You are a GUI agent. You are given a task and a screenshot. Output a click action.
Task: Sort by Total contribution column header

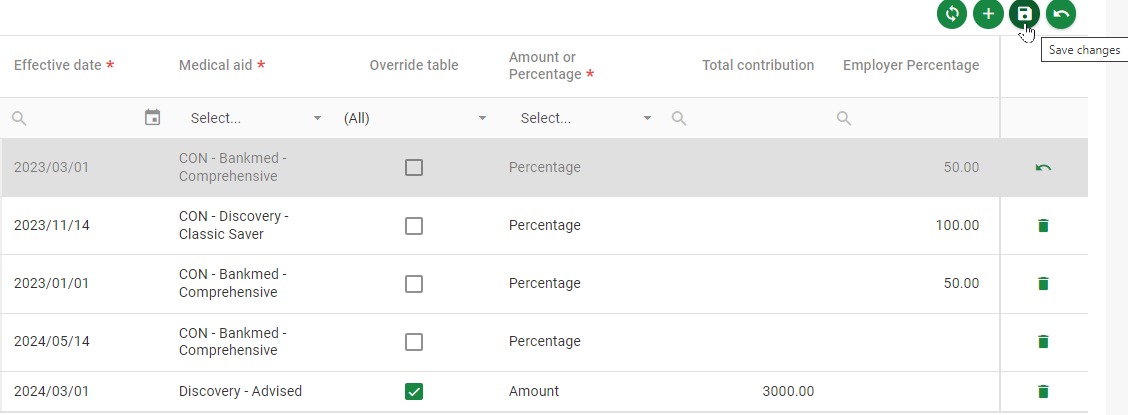[x=757, y=65]
